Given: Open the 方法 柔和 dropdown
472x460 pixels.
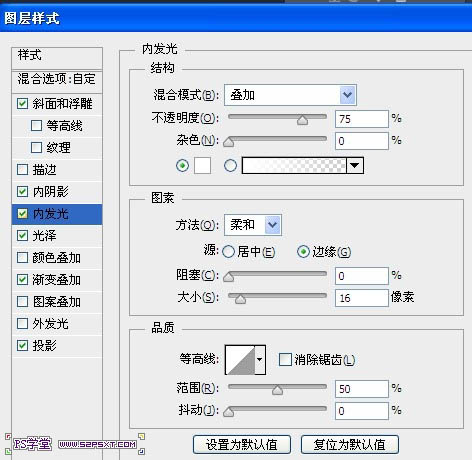Looking at the screenshot, I should pyautogui.click(x=253, y=225).
